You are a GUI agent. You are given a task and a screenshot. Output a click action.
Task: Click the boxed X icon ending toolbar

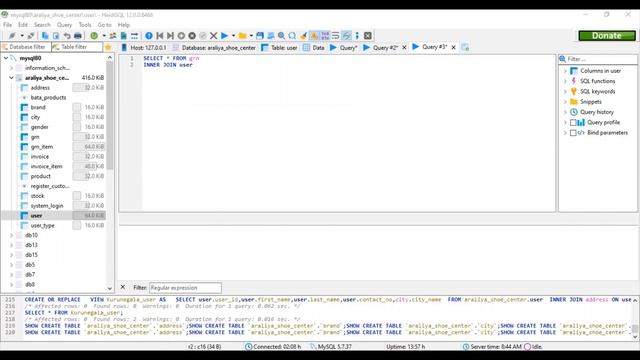click(x=368, y=36)
